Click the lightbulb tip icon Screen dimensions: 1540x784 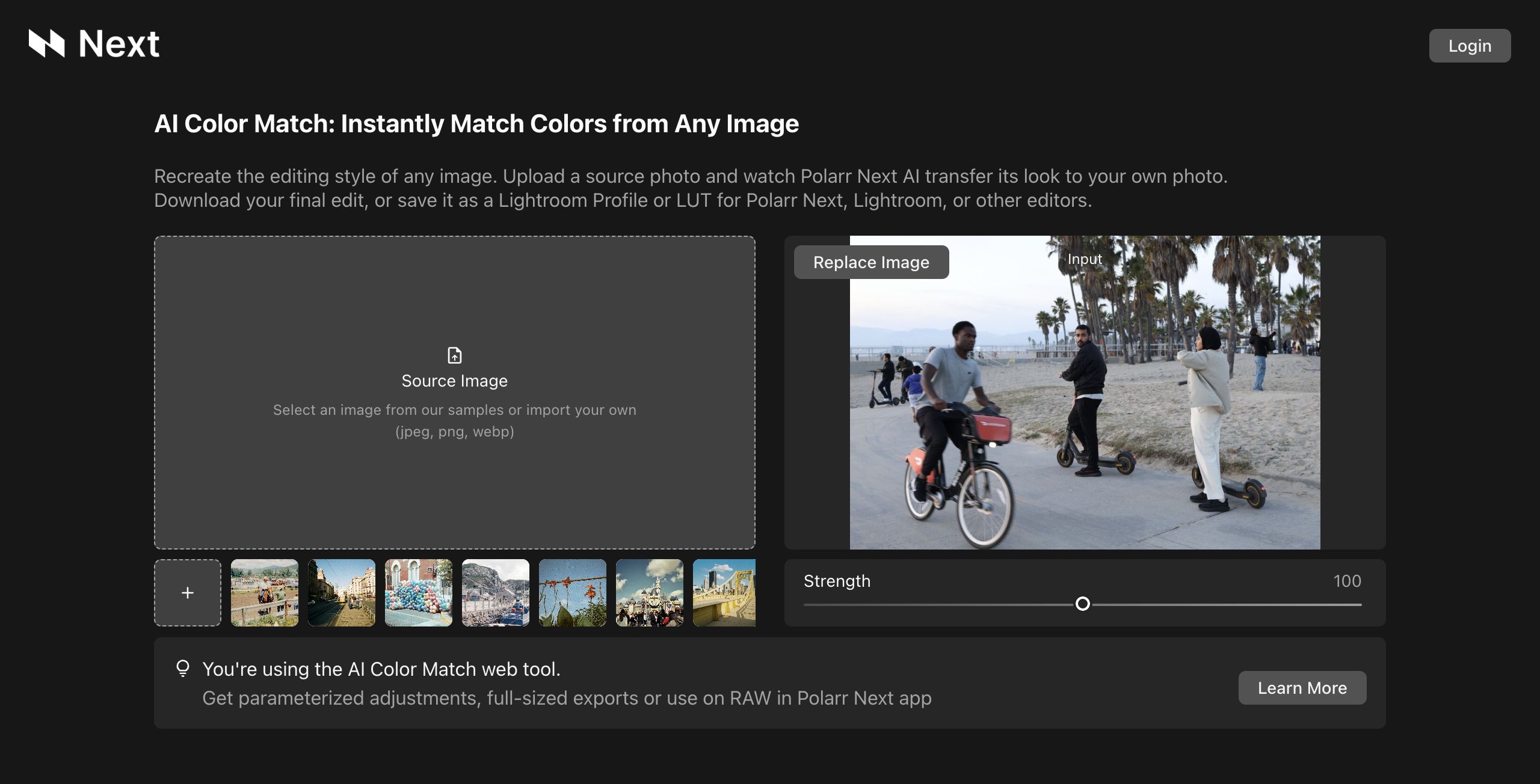pyautogui.click(x=183, y=669)
